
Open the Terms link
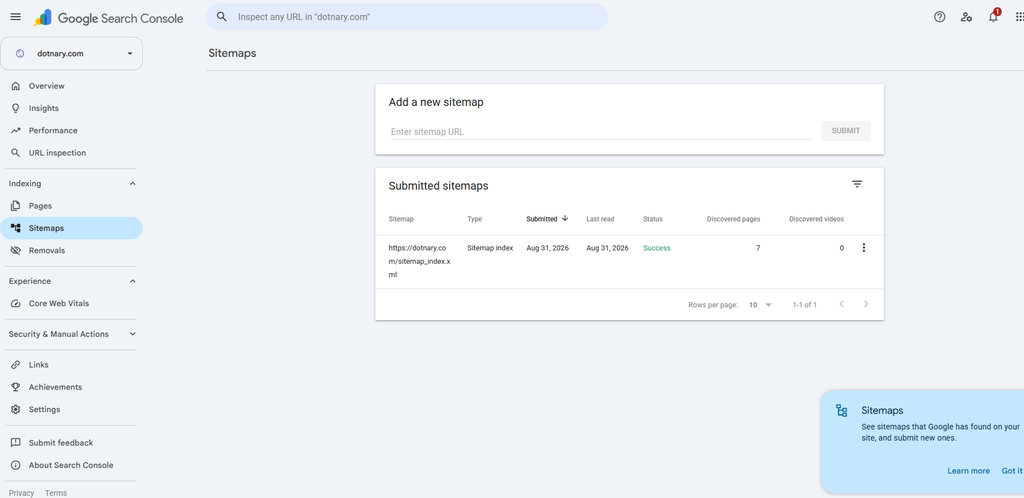point(56,493)
